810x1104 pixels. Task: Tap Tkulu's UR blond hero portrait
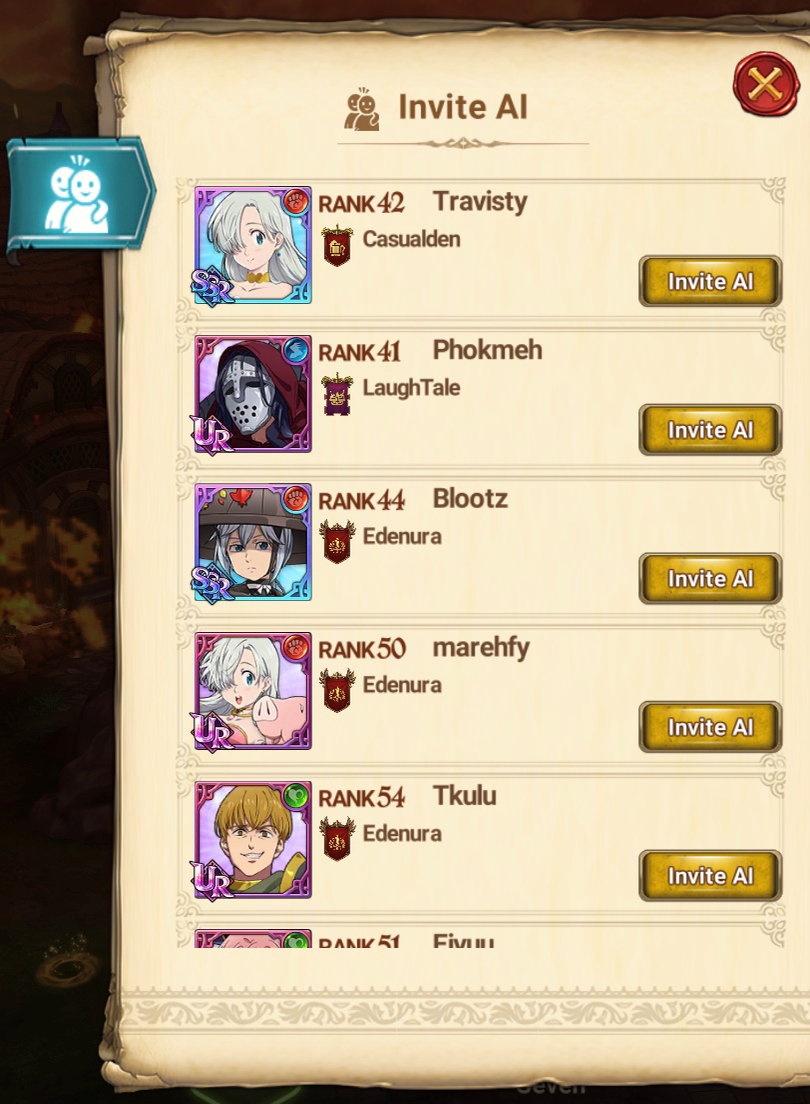(253, 839)
